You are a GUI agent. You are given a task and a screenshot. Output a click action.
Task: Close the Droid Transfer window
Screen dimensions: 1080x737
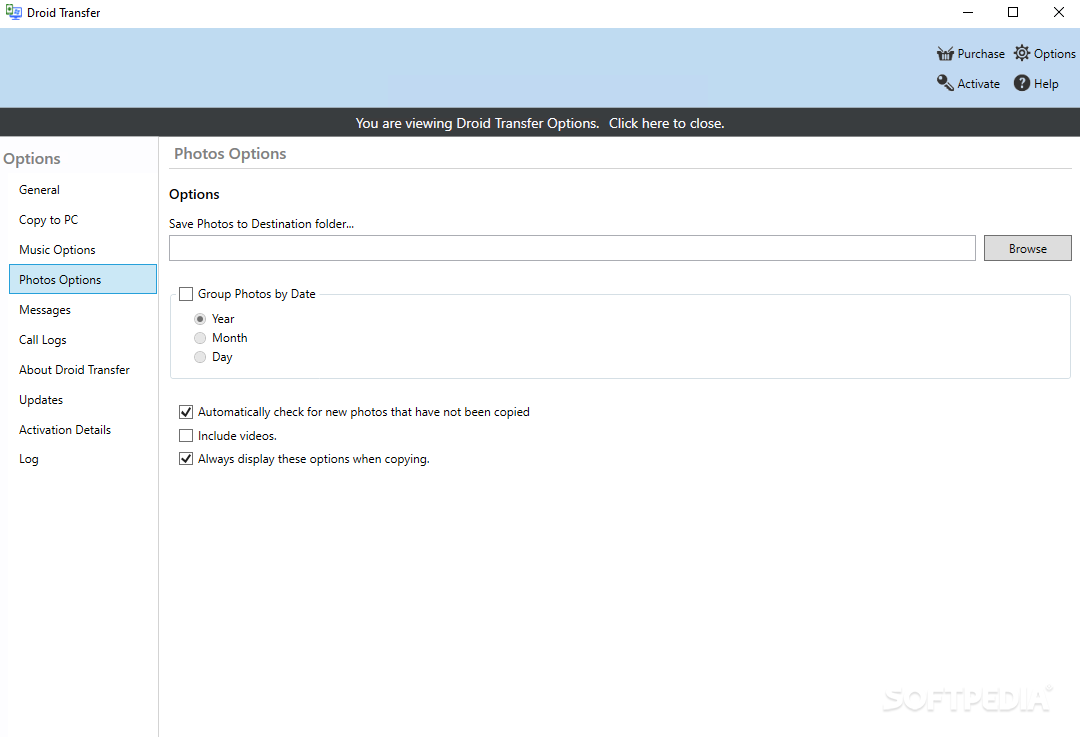click(1059, 12)
